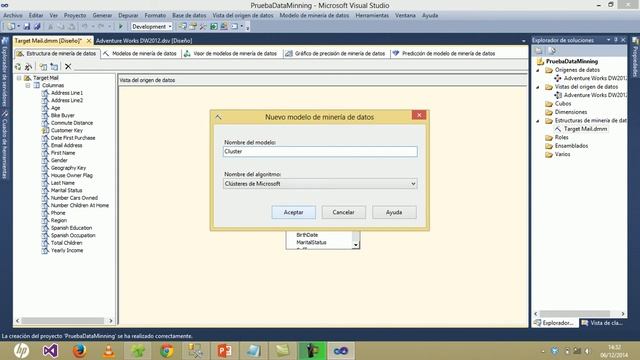Viewport: 640px width, 360px height.
Task: Select the Commute Distance column
Action: [x=72, y=123]
